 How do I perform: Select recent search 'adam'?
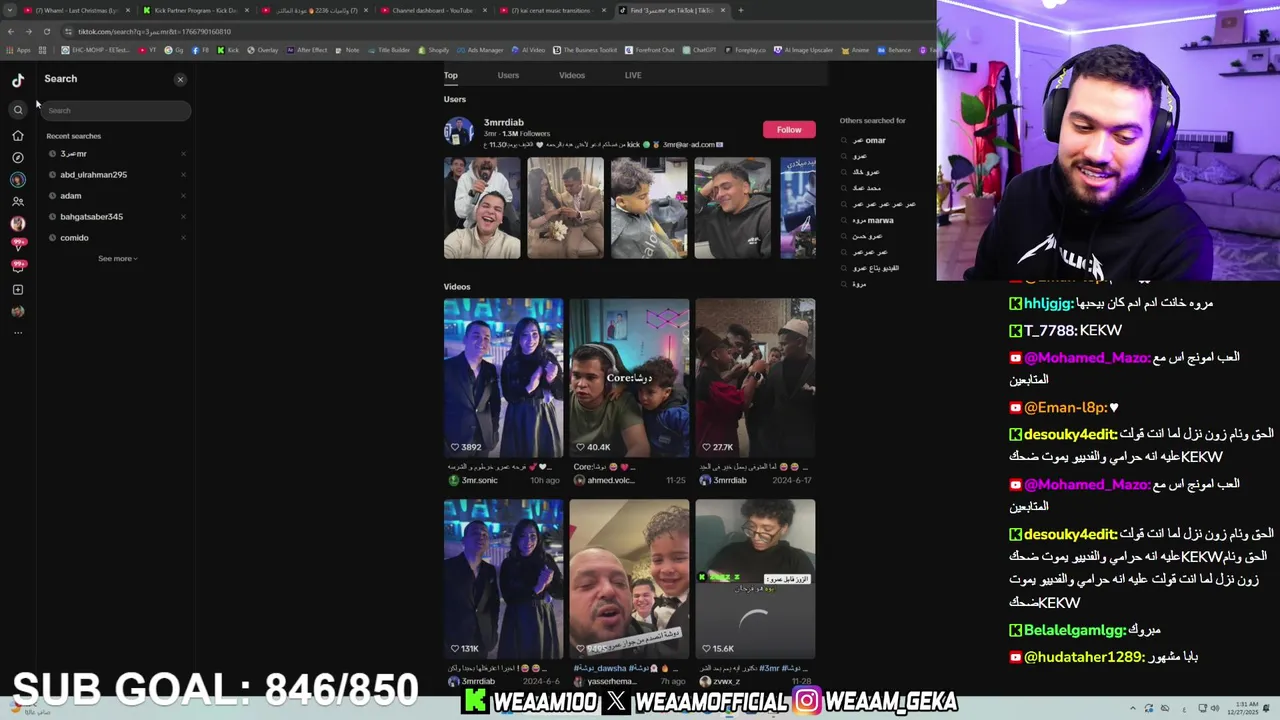(70, 196)
